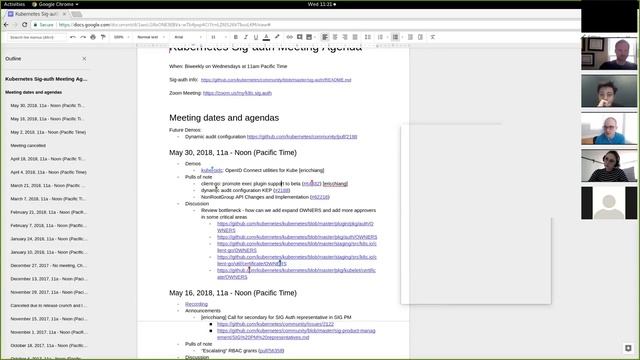Screen dimensions: 640x360
Task: Toggle Bold formatting
Action: tap(236, 37)
